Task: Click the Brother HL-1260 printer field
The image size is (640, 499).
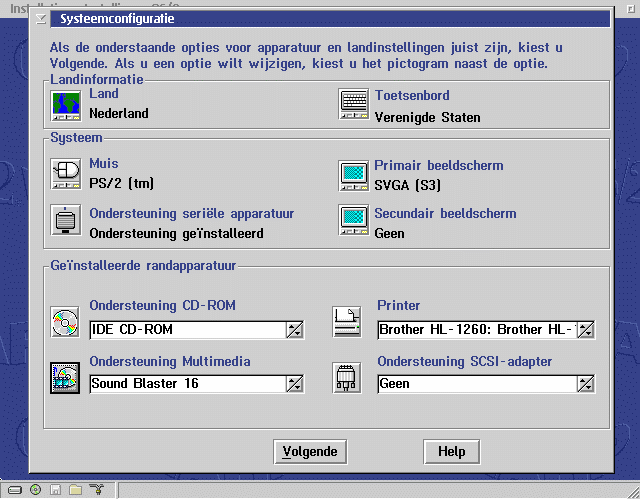Action: click(477, 330)
